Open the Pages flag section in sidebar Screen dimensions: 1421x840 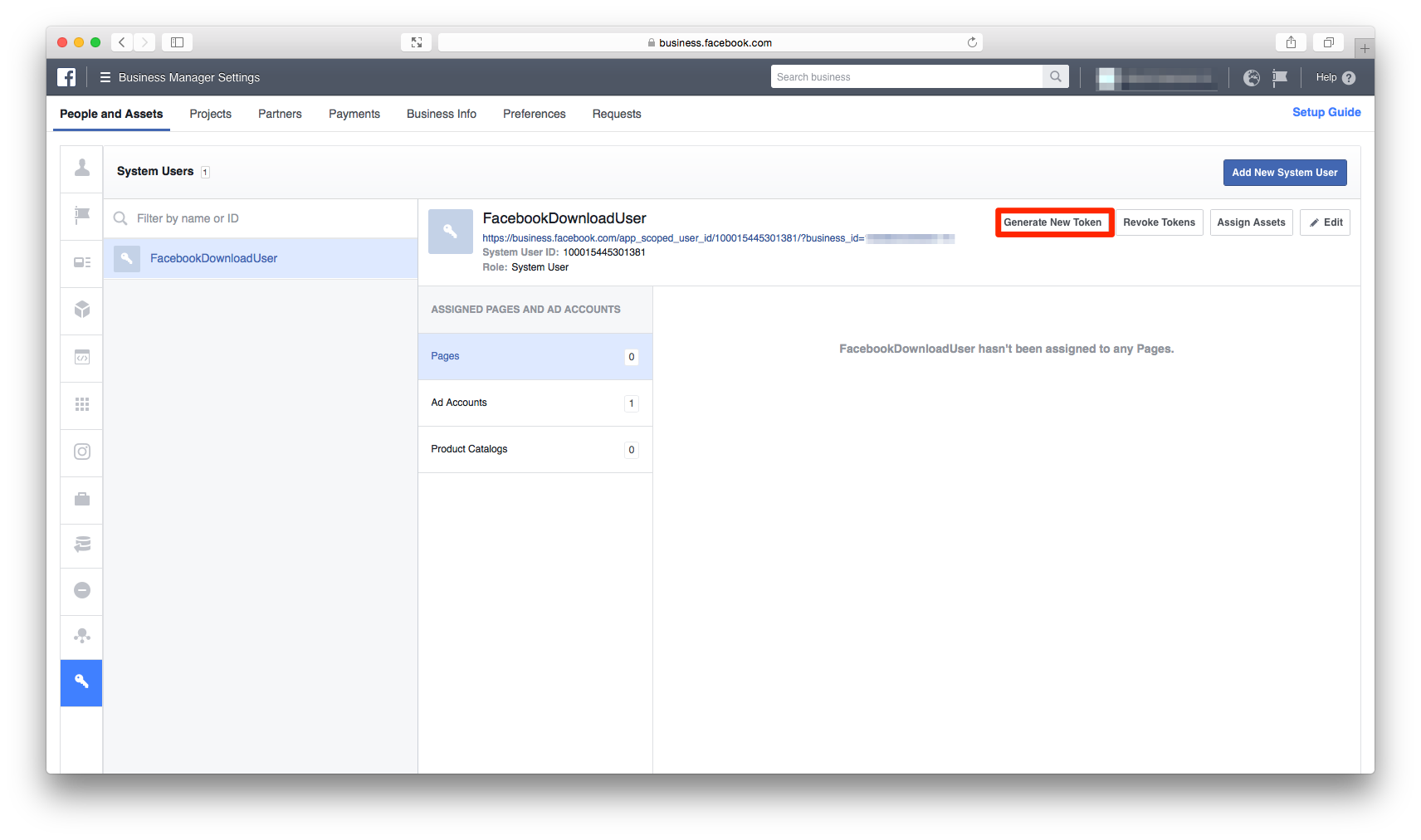pos(82,217)
